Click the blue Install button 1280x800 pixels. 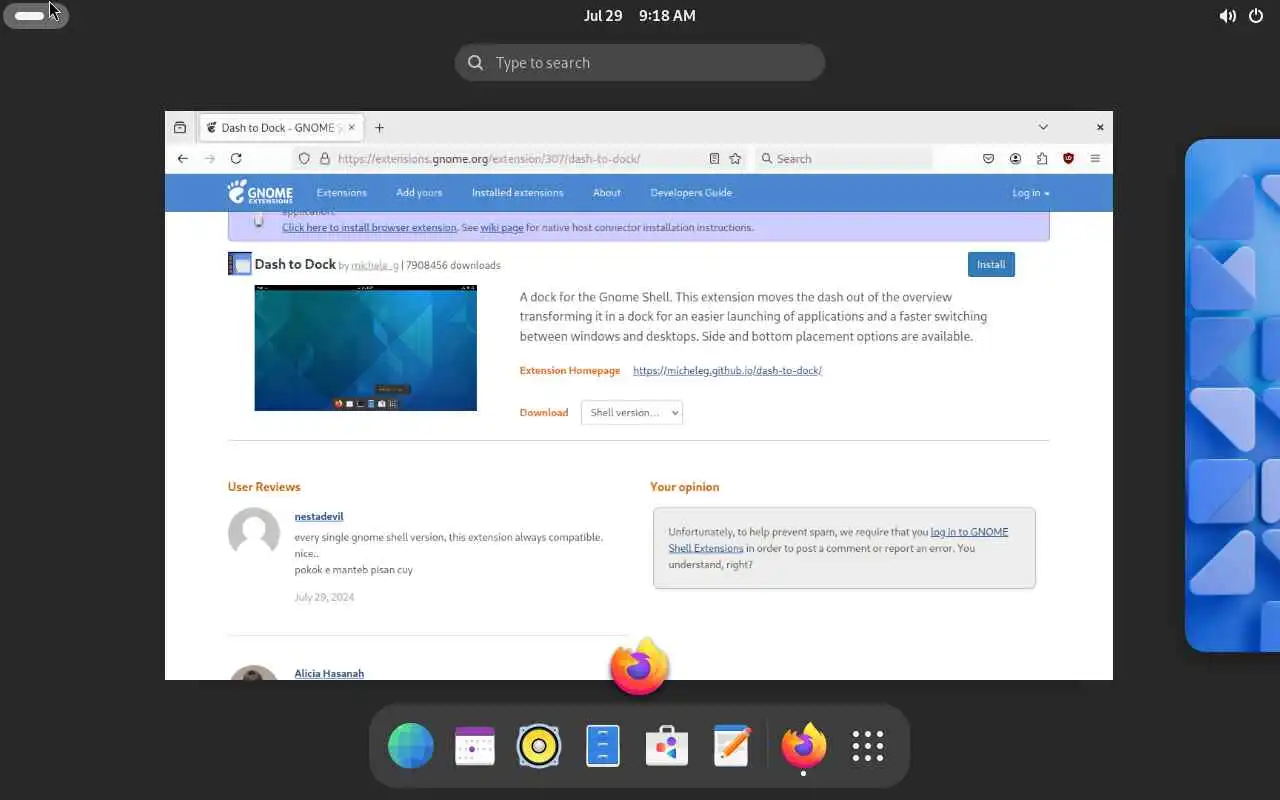[991, 264]
